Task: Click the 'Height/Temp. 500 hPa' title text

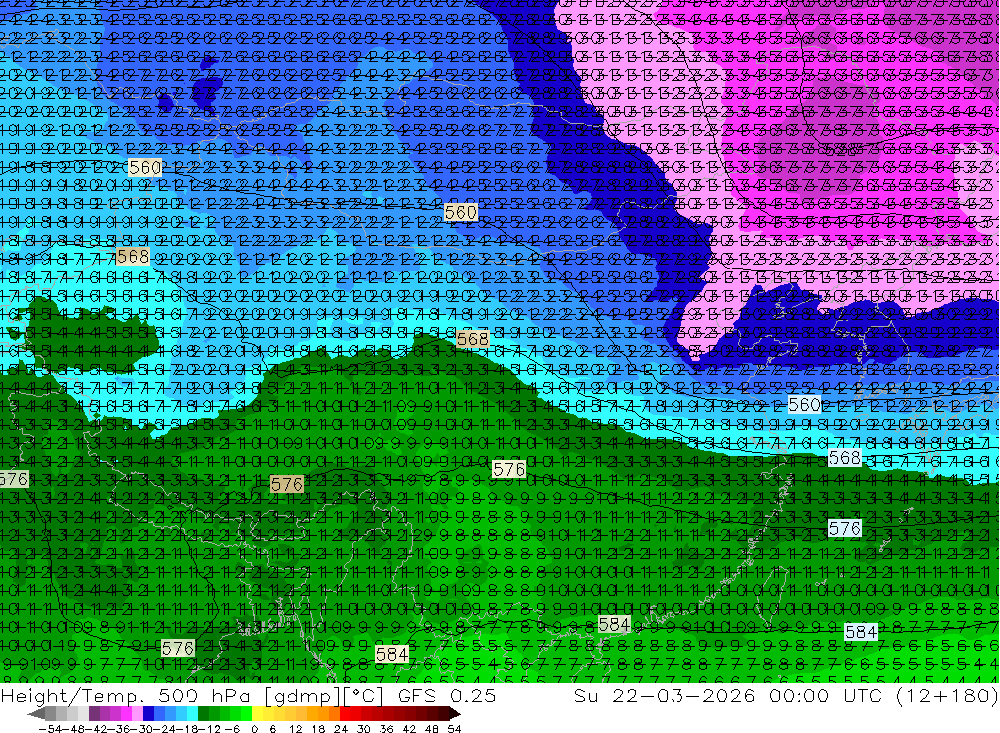Action: (124, 696)
